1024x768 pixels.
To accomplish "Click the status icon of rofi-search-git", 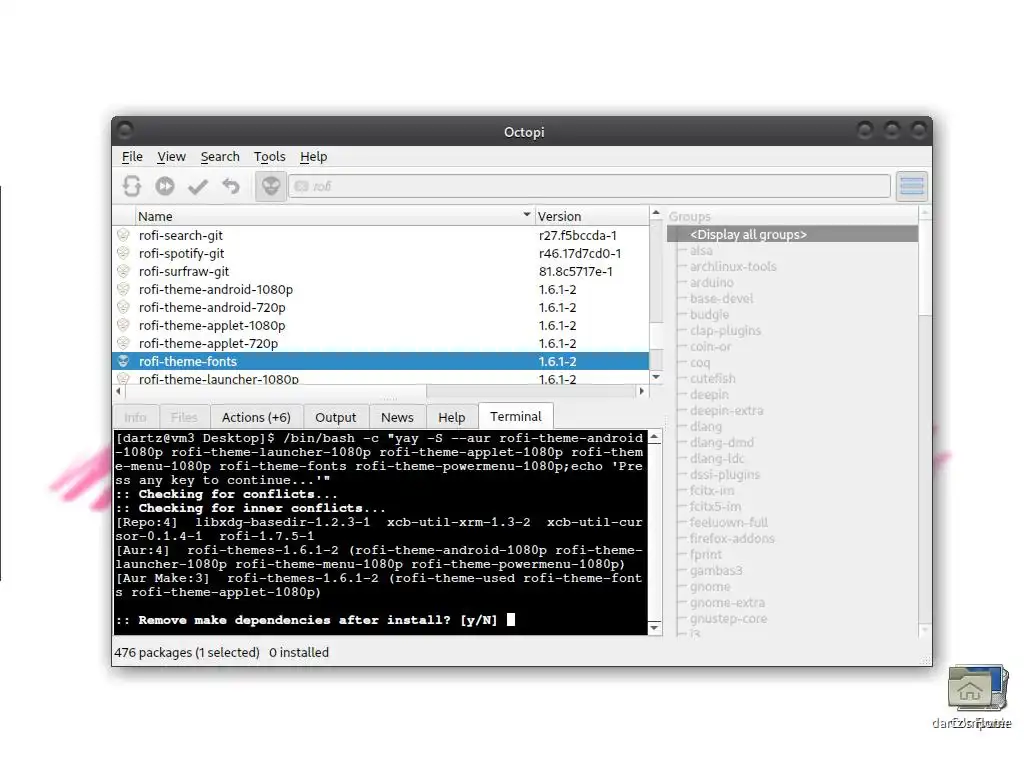I will 123,234.
